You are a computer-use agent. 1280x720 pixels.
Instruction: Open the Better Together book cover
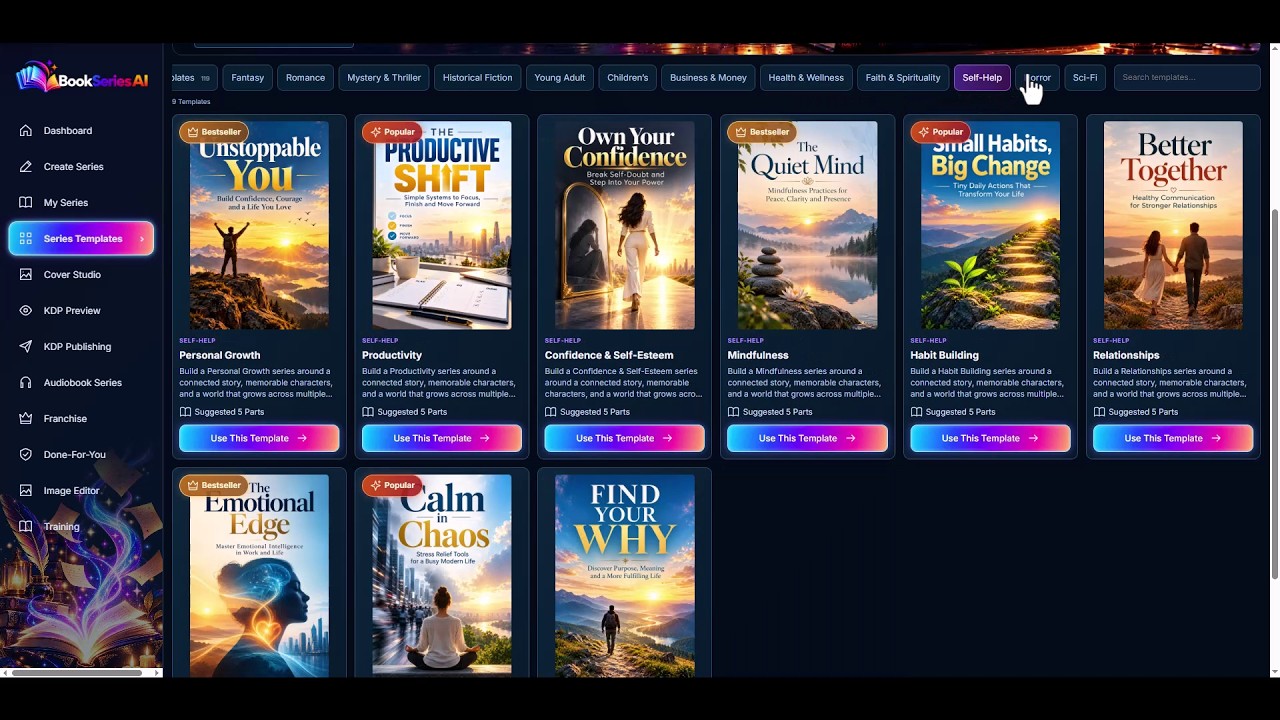click(1173, 226)
